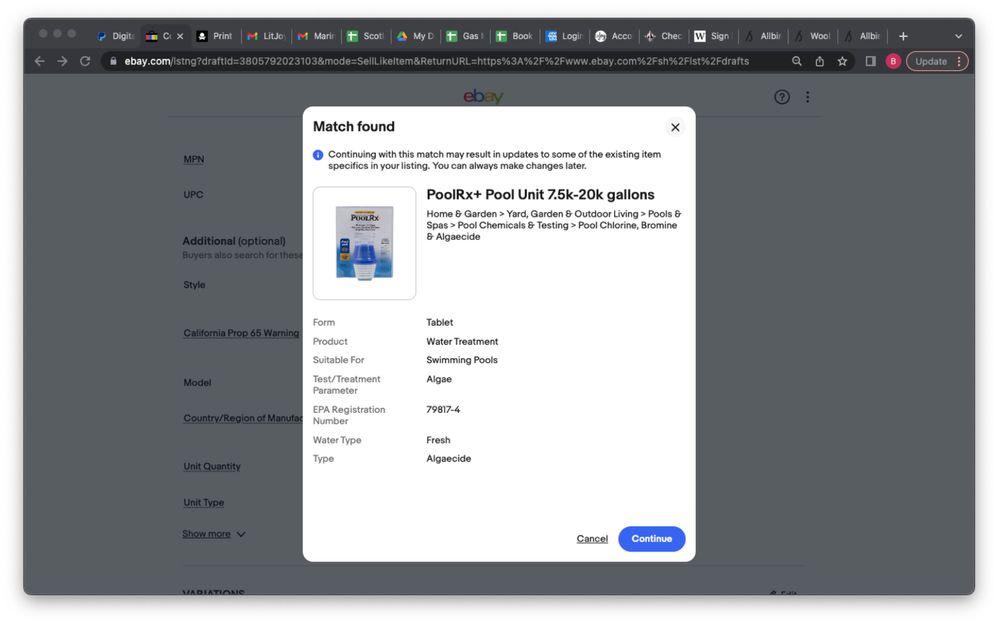This screenshot has width=998, height=624.
Task: Open the eBay page three-dot menu
Action: (x=807, y=97)
